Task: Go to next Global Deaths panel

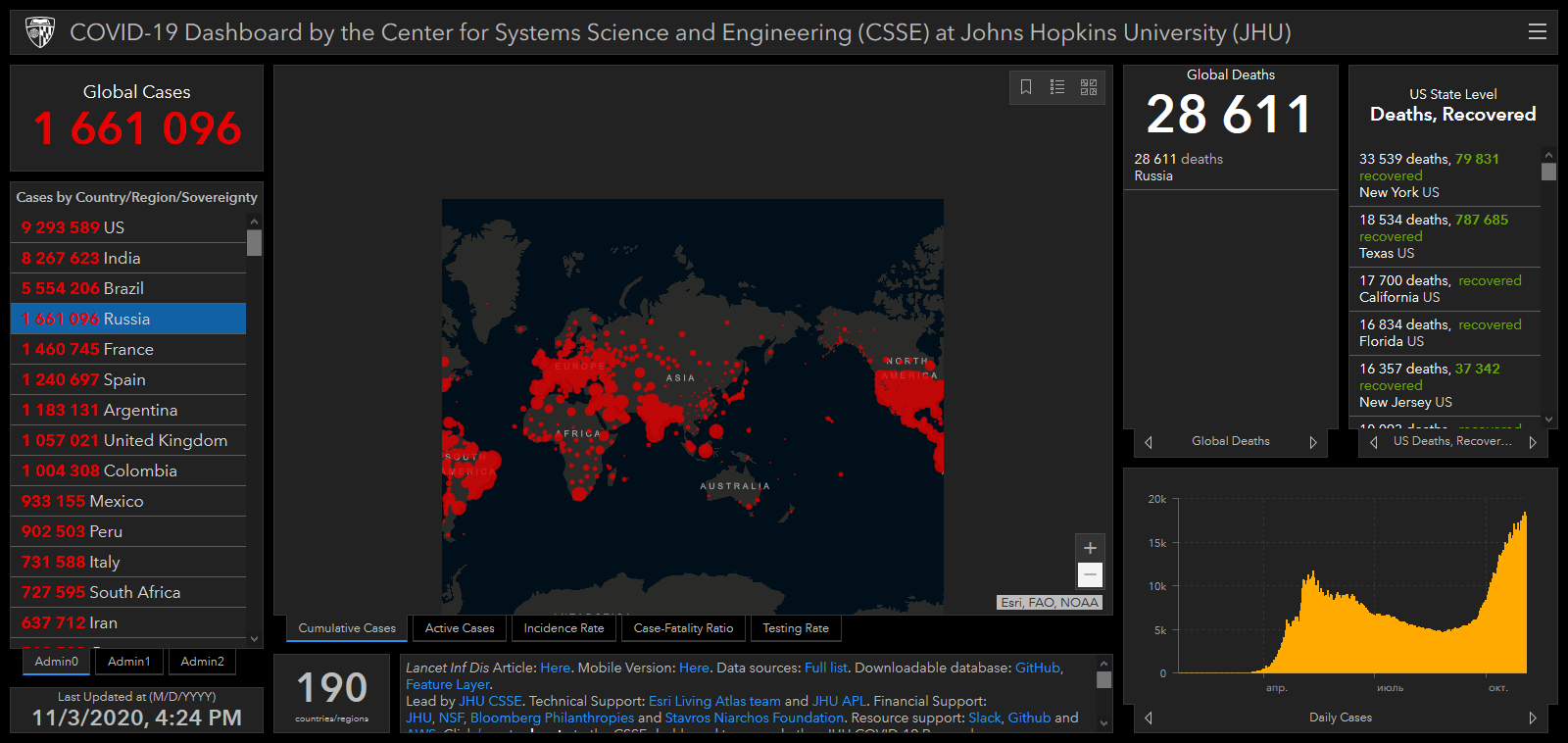Action: [x=1313, y=442]
